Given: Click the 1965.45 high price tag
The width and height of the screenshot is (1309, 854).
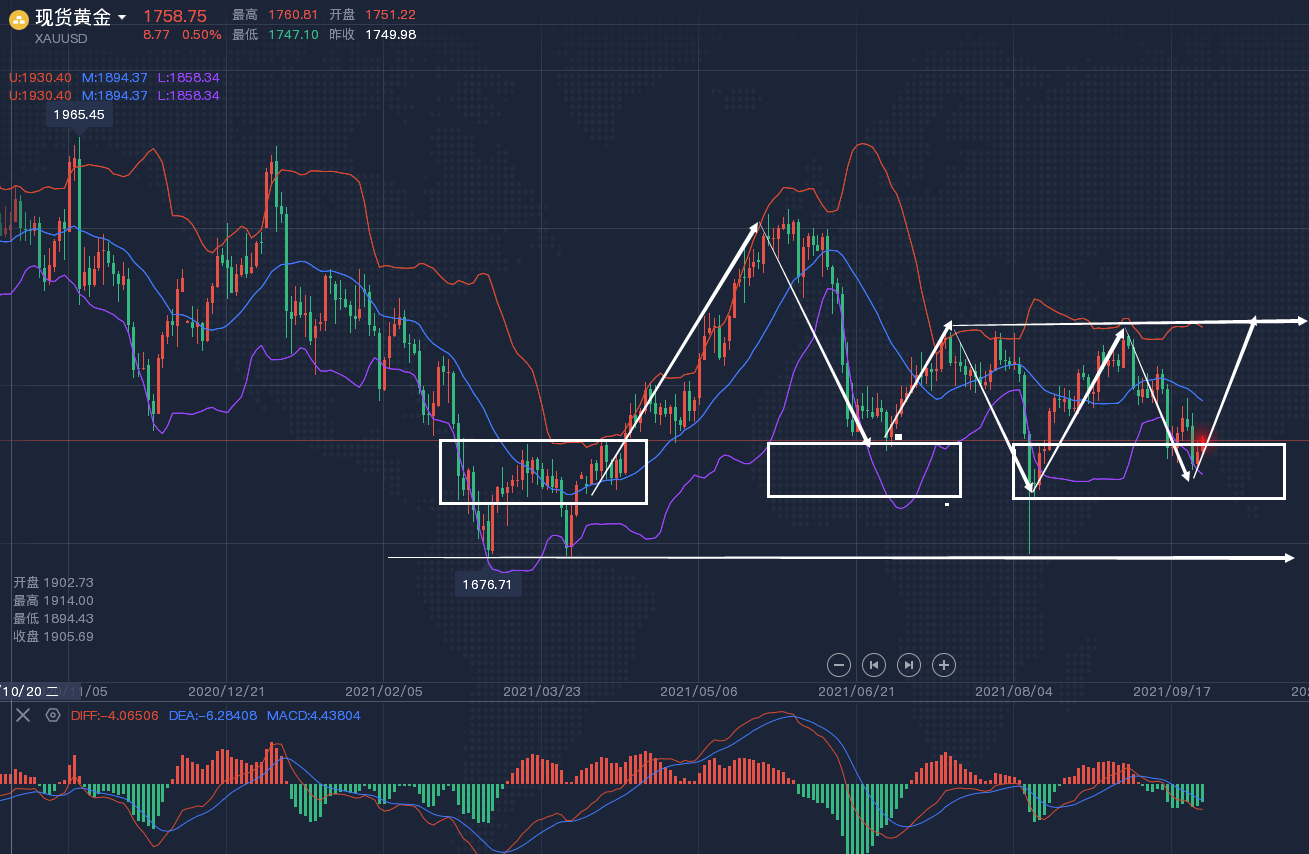Looking at the screenshot, I should coord(79,115).
